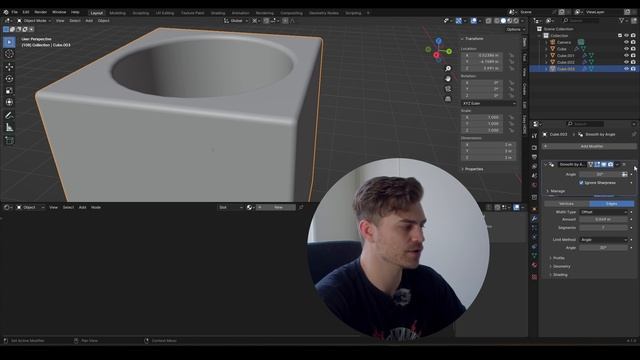640x360 pixels.
Task: Open the Render menu
Action: tap(40, 12)
